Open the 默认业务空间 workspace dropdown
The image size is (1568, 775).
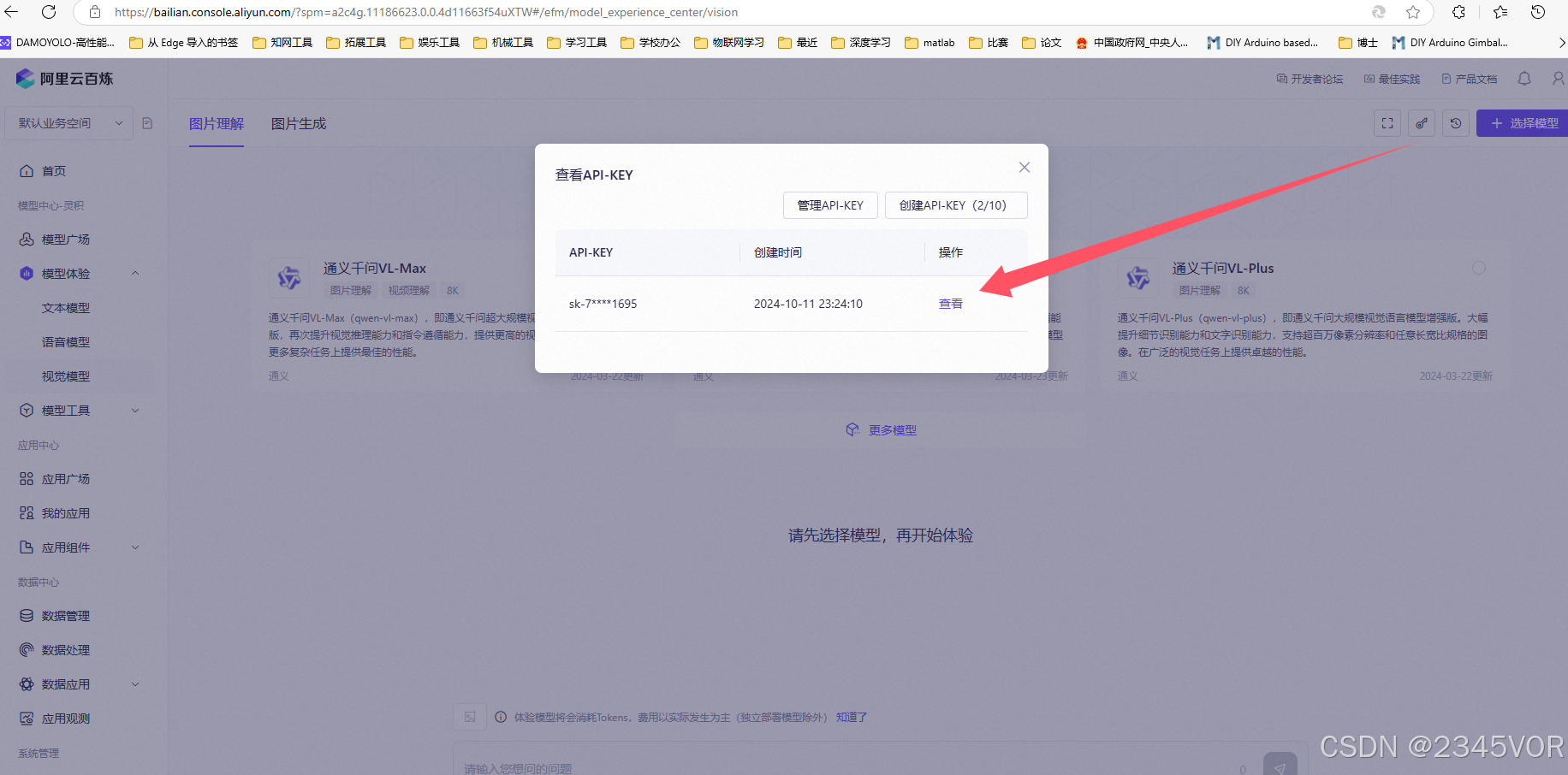tap(69, 123)
